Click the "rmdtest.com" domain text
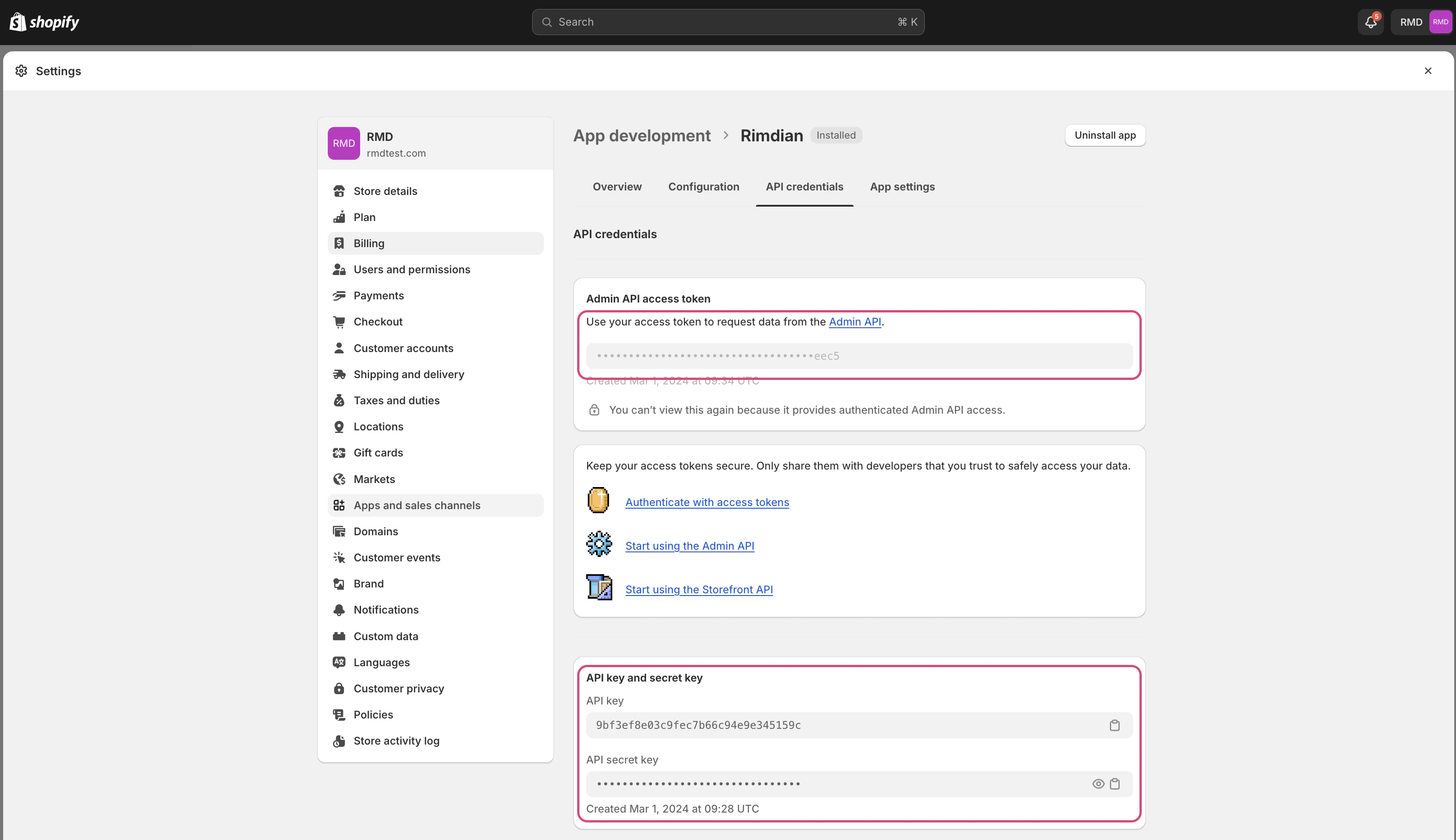 pos(396,154)
